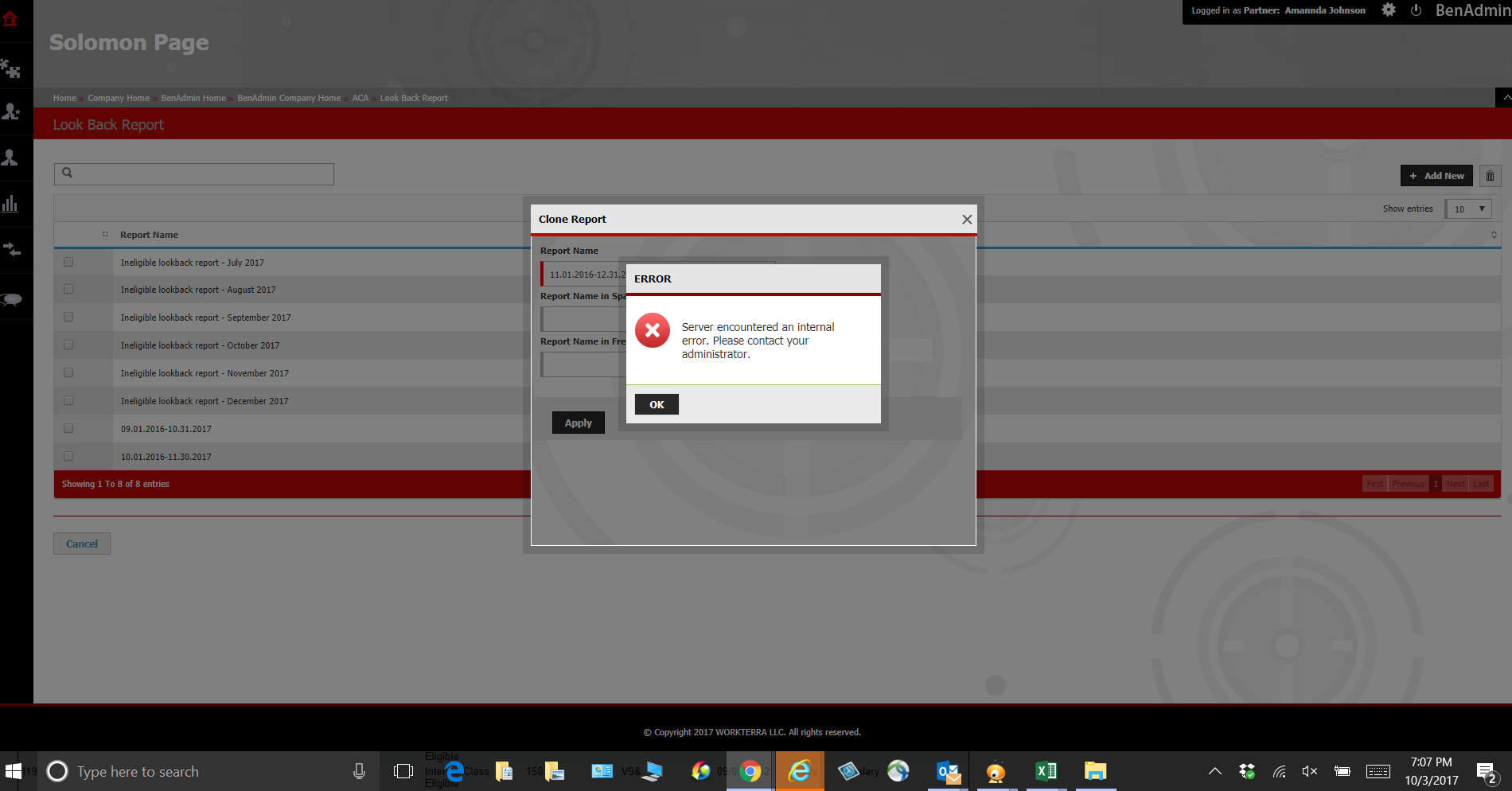Open Google Chrome from the taskbar
This screenshot has width=1512, height=791.
pyautogui.click(x=750, y=770)
